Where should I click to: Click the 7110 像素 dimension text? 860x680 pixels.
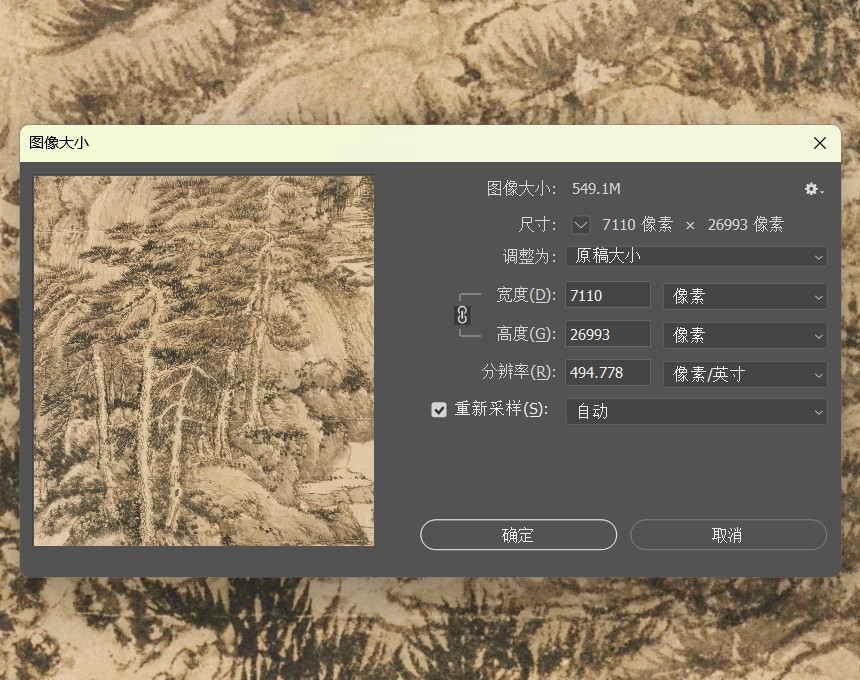pyautogui.click(x=637, y=224)
